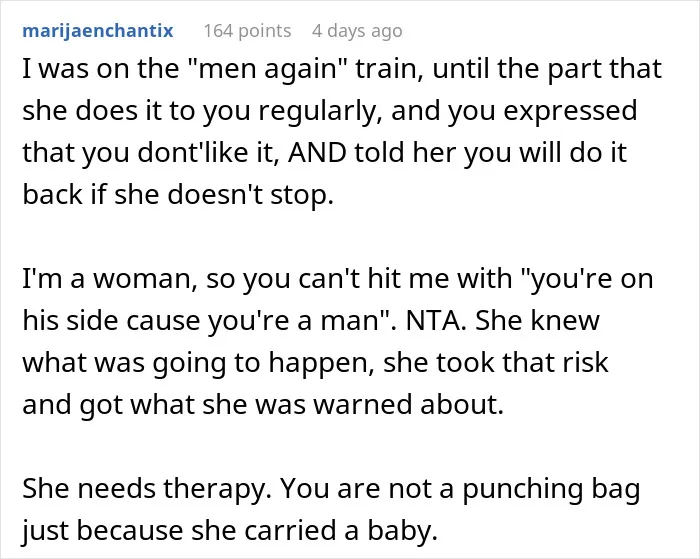
Task: Open the 4 days ago timestamp permalink
Action: [357, 31]
